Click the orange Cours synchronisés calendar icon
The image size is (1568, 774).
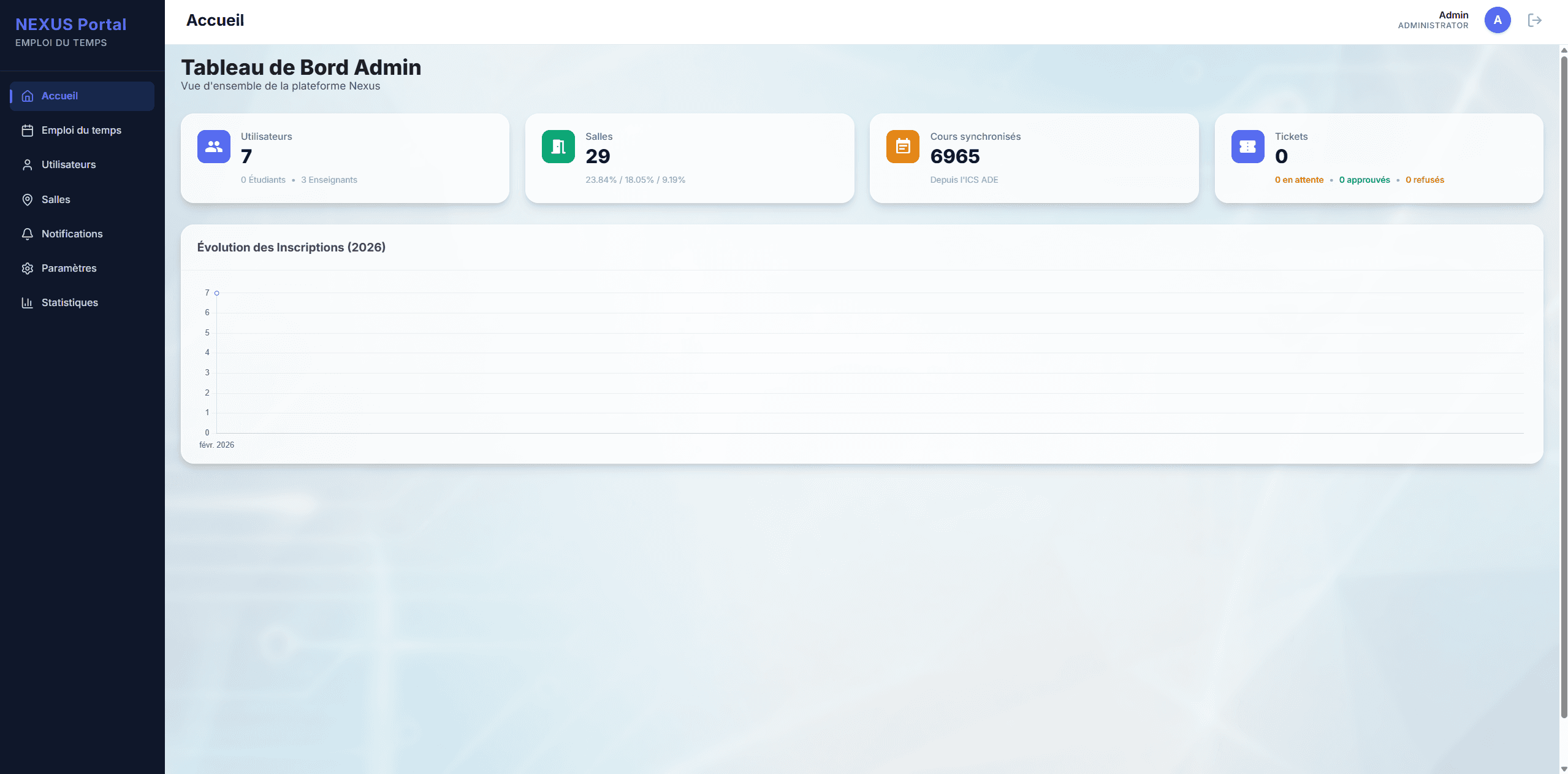[902, 147]
